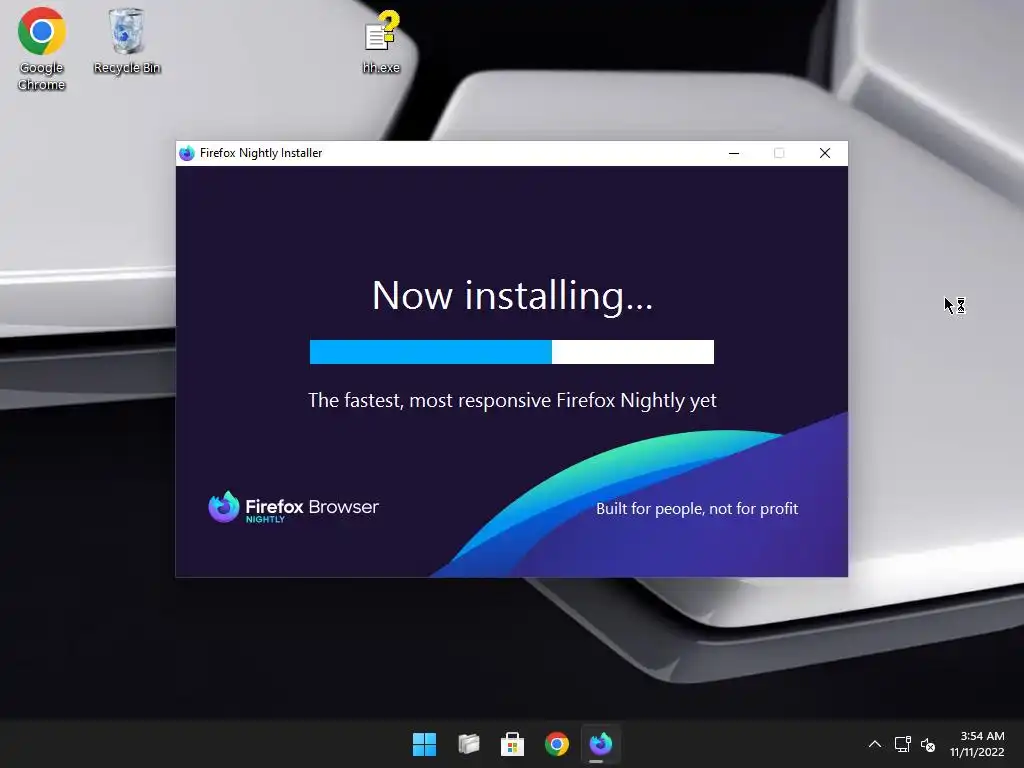The width and height of the screenshot is (1024, 768).
Task: Click the Firefox Nightly icon in the installer title bar
Action: pyautogui.click(x=187, y=153)
